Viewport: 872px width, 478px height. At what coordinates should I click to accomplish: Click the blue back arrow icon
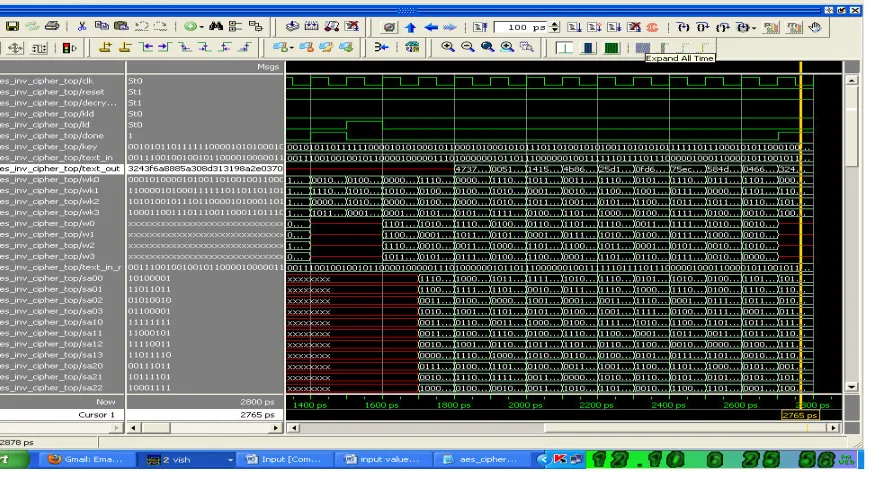pos(430,27)
